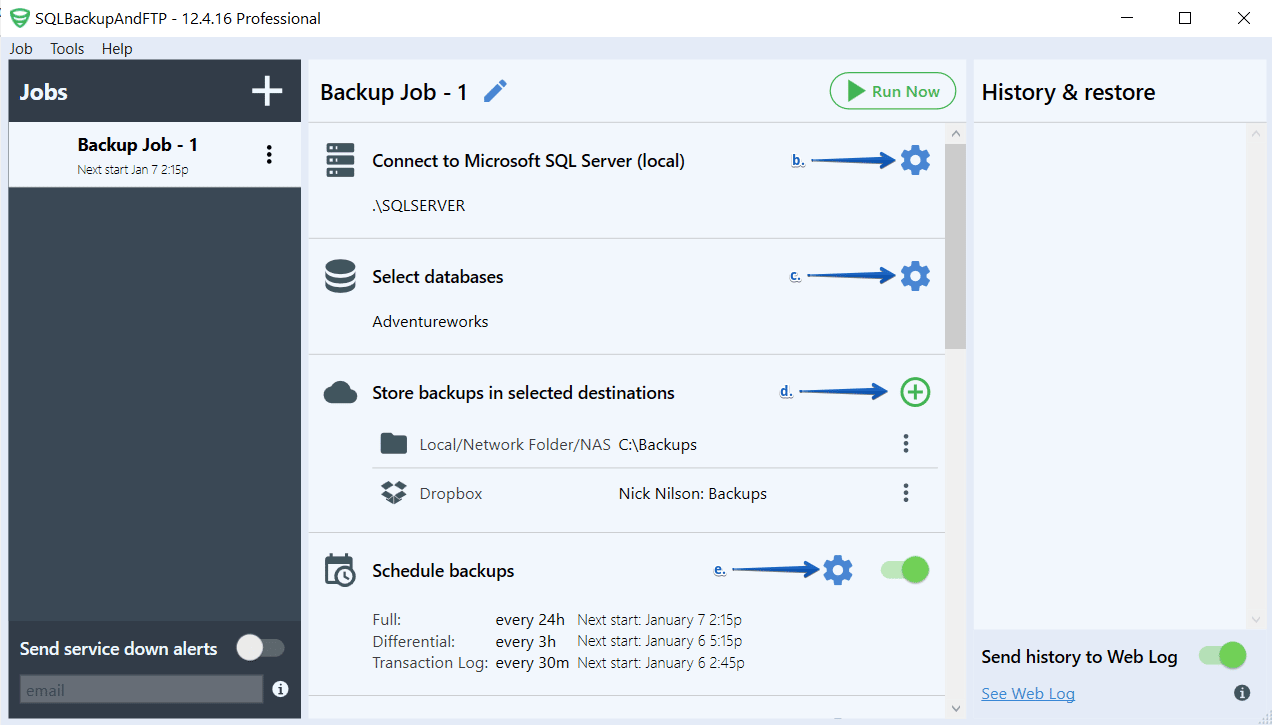Open the Job menu

(21, 48)
